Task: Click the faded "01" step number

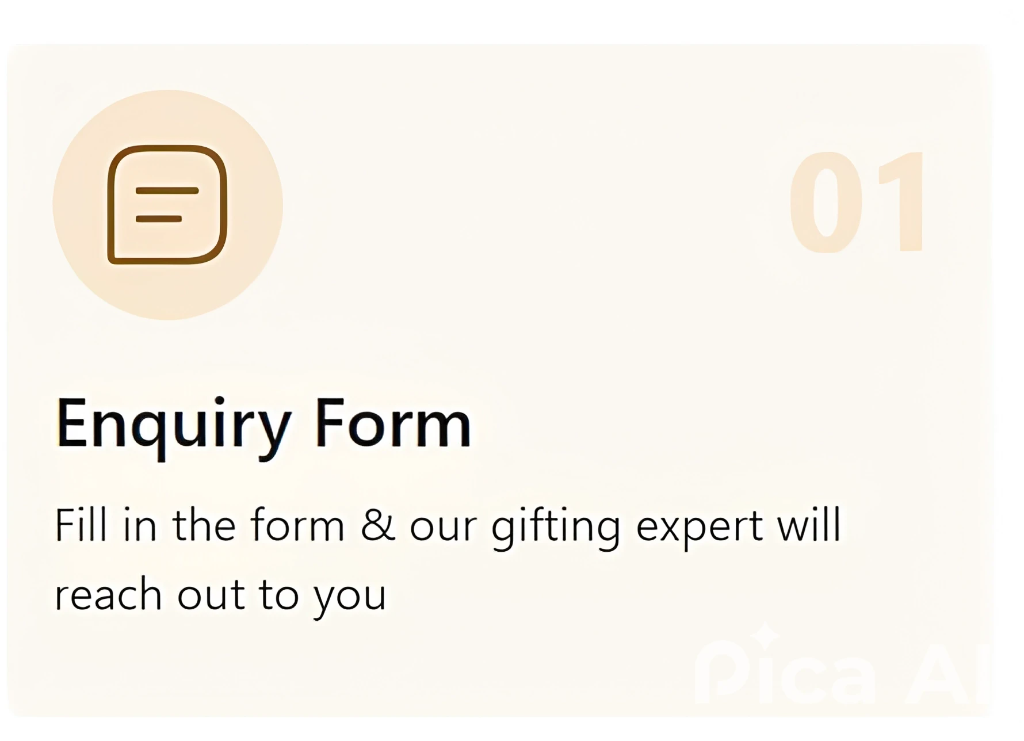Action: (858, 204)
